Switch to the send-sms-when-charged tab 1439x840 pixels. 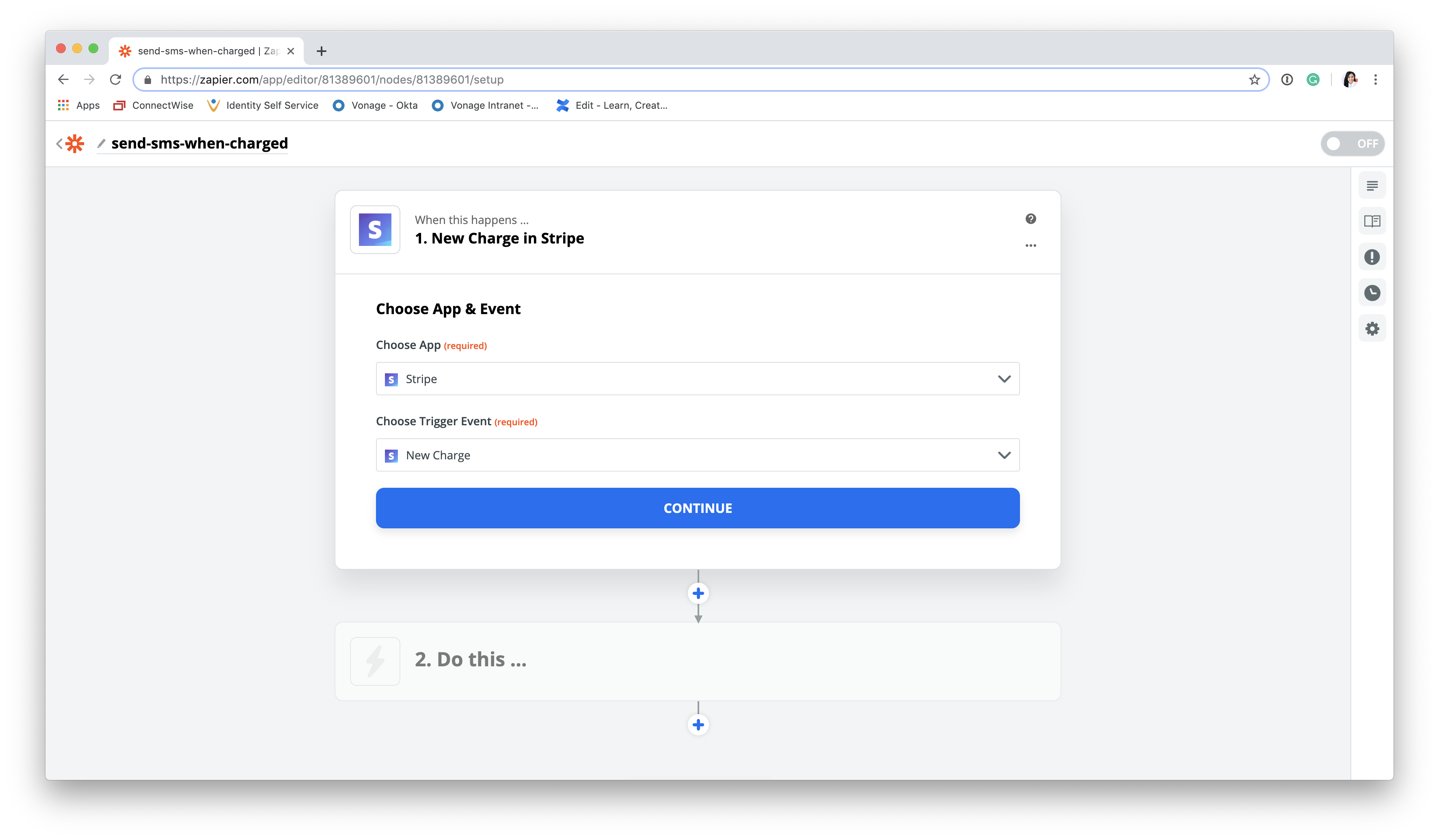pyautogui.click(x=206, y=51)
